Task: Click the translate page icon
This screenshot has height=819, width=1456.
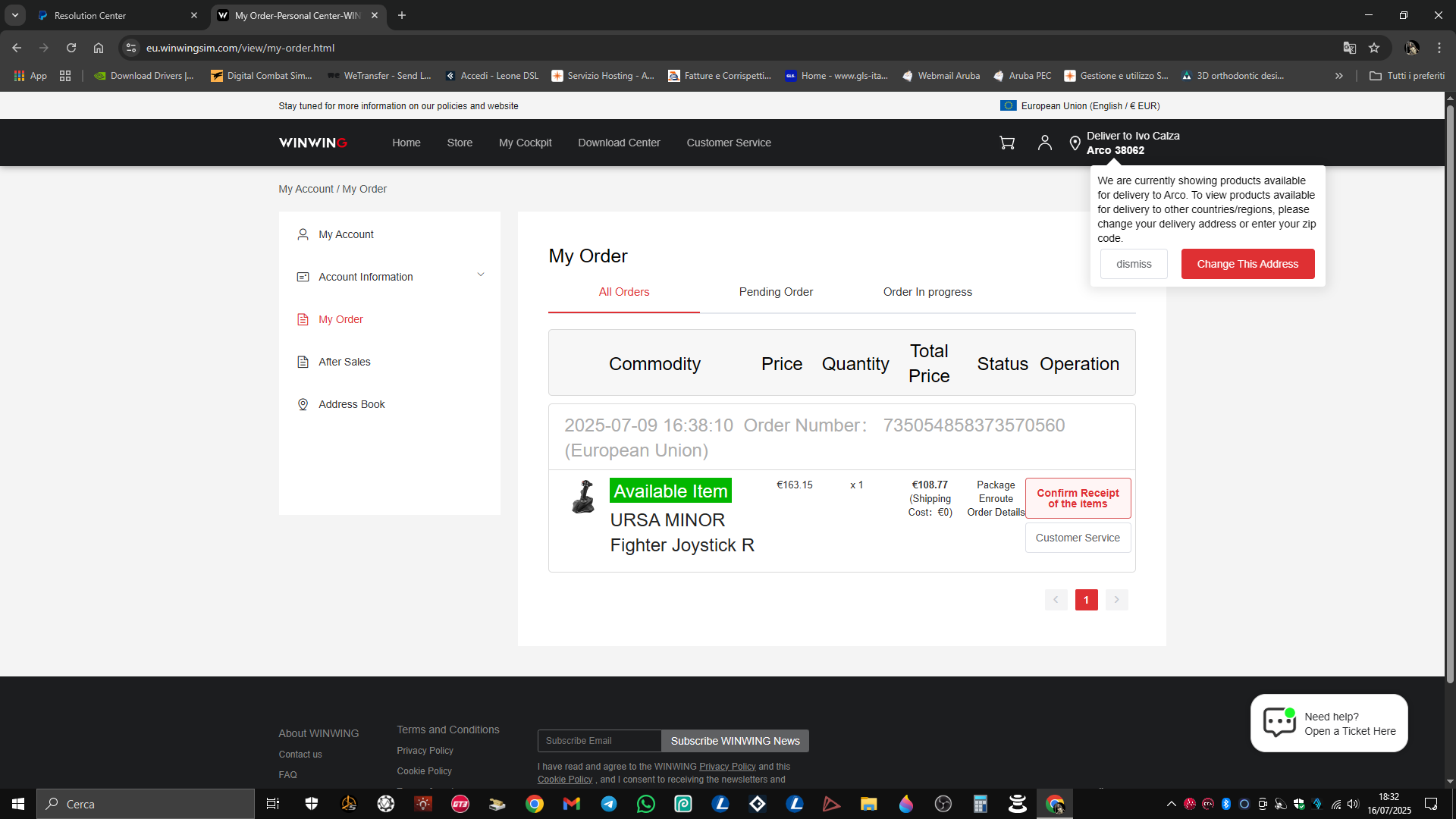Action: (x=1350, y=48)
